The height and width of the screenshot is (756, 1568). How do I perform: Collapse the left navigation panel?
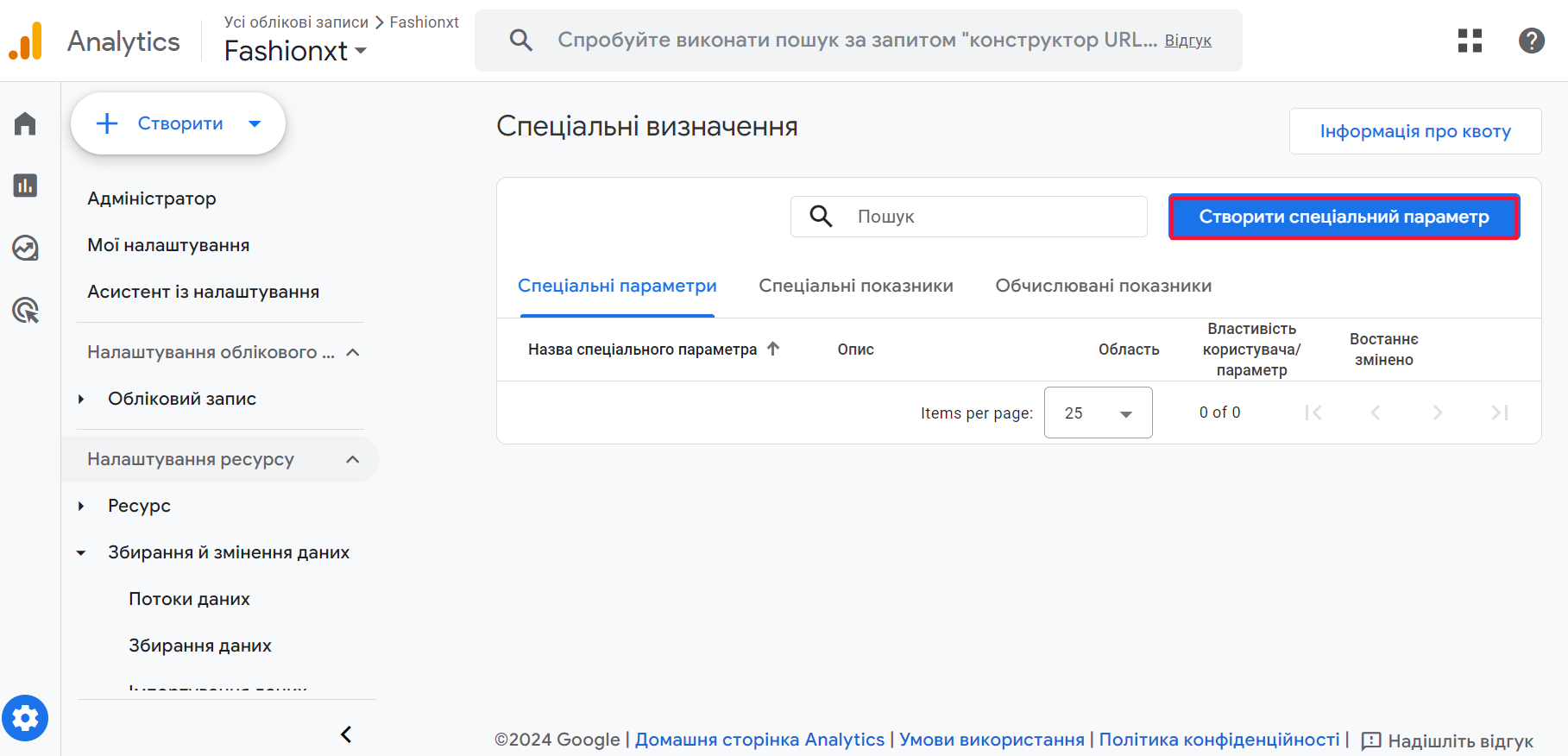coord(346,734)
